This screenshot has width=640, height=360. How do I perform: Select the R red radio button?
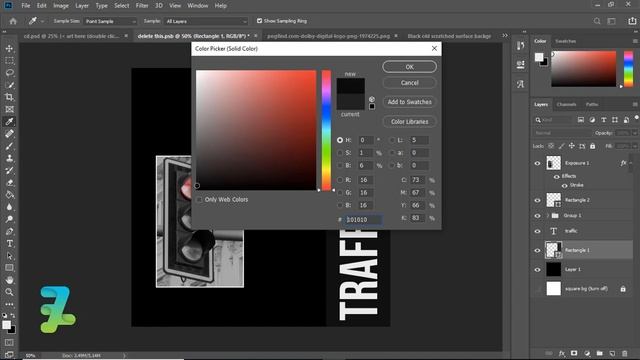click(340, 180)
